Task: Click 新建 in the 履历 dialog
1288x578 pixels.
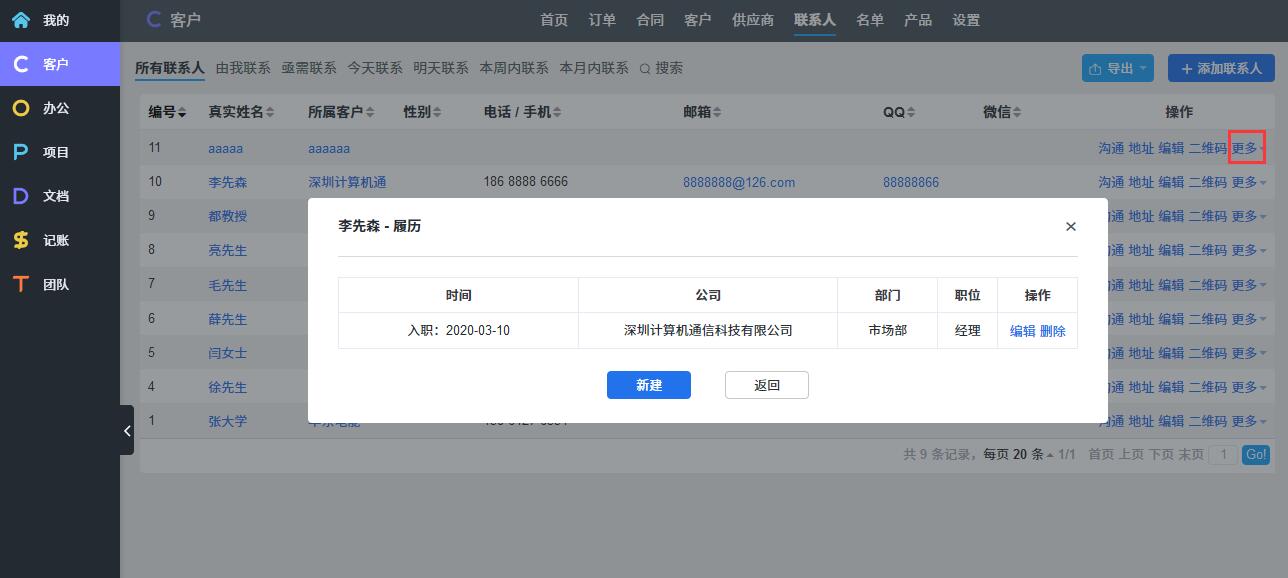Action: click(x=649, y=385)
